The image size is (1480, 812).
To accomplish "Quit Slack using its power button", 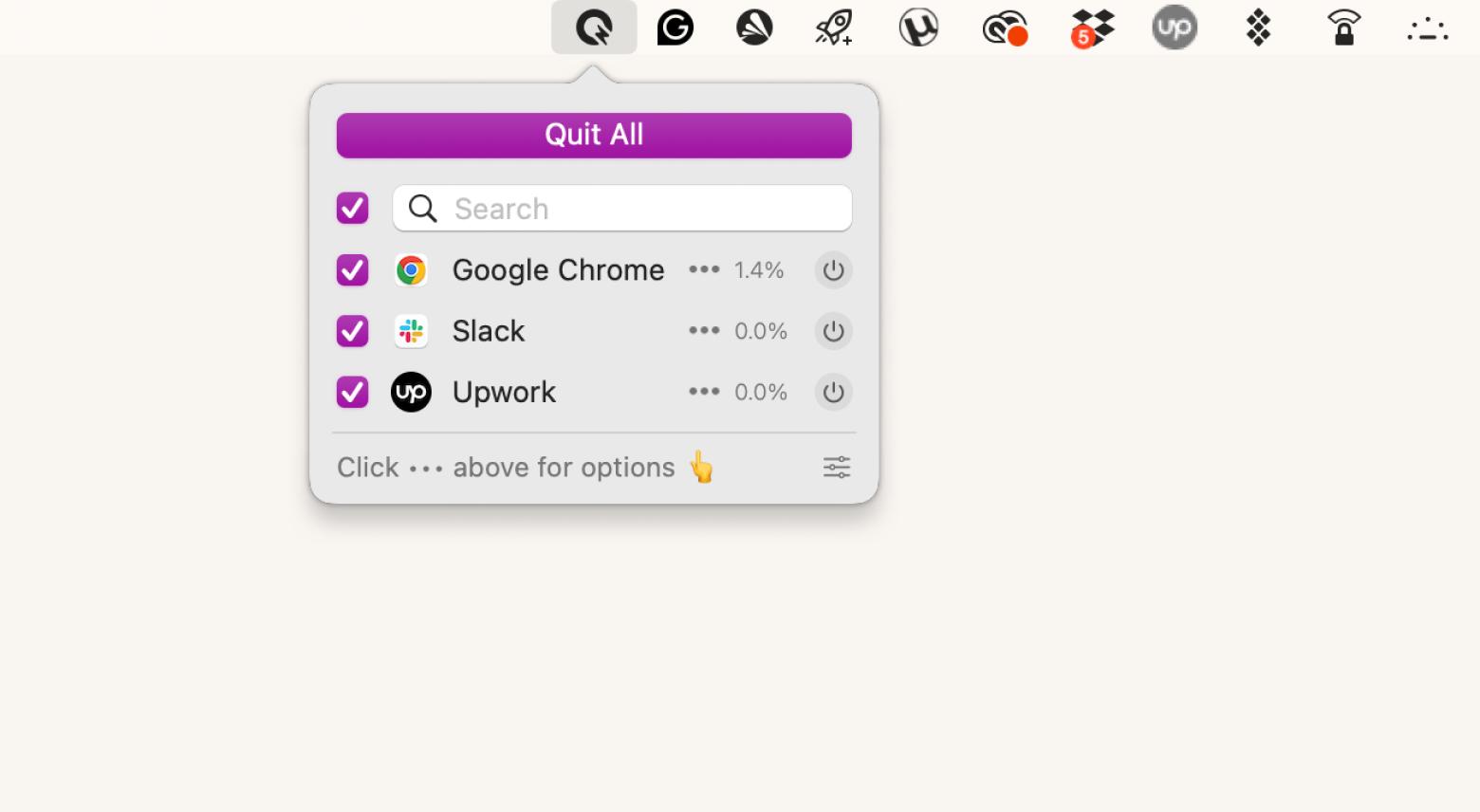I will point(833,331).
